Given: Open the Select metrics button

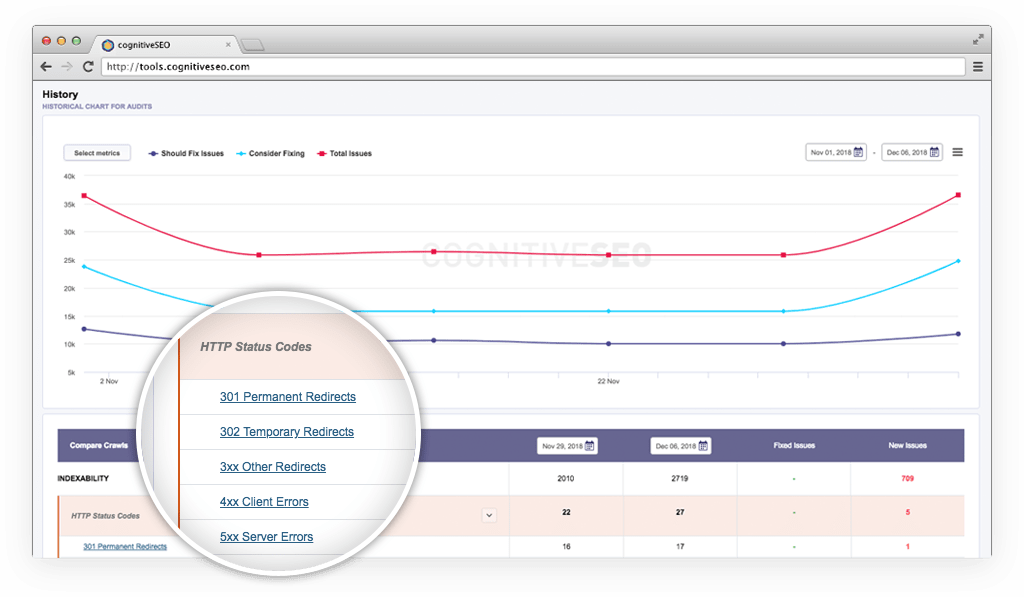Looking at the screenshot, I should point(97,153).
